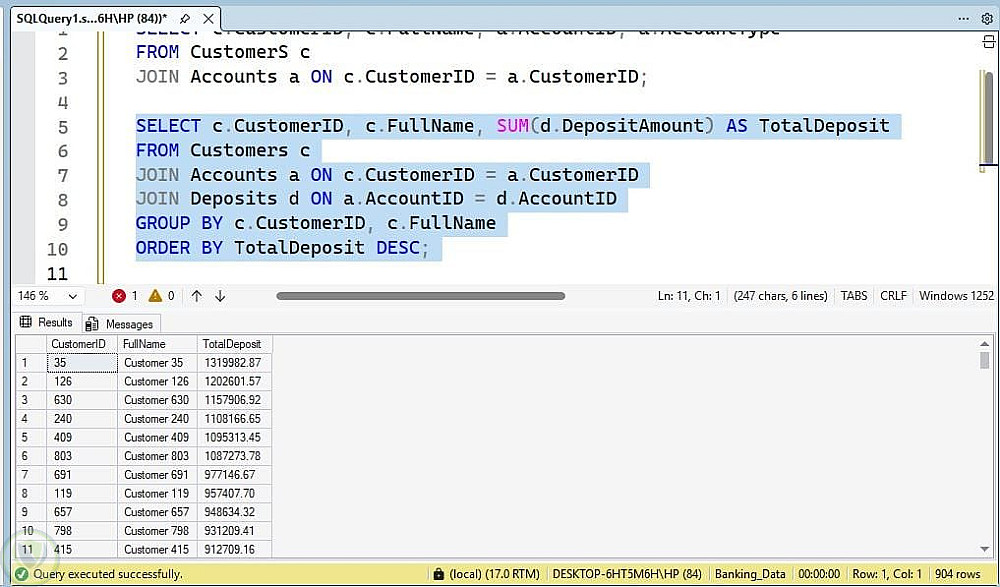
Task: Click the CustomerID column header
Action: 82,344
